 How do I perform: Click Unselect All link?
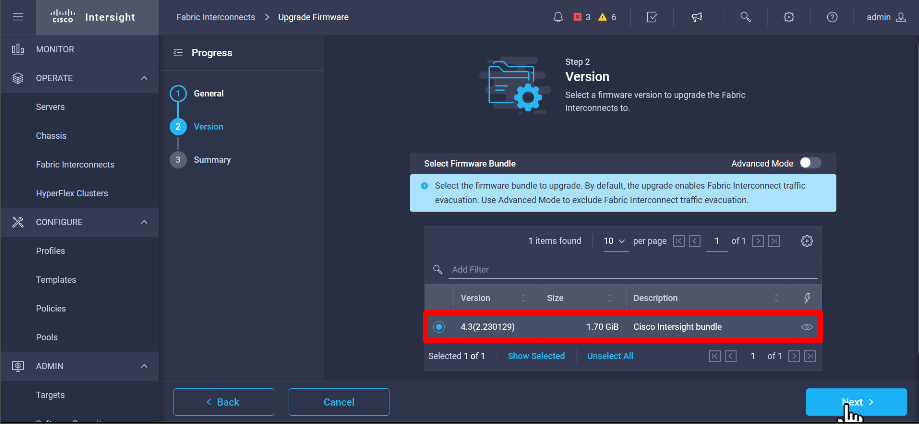click(610, 356)
